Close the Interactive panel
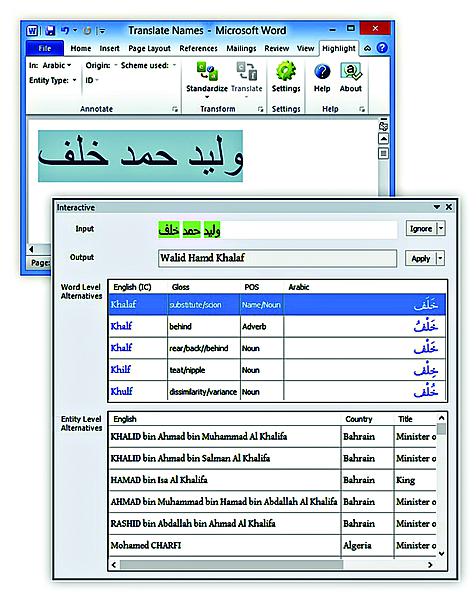The height and width of the screenshot is (600, 476). click(x=449, y=207)
